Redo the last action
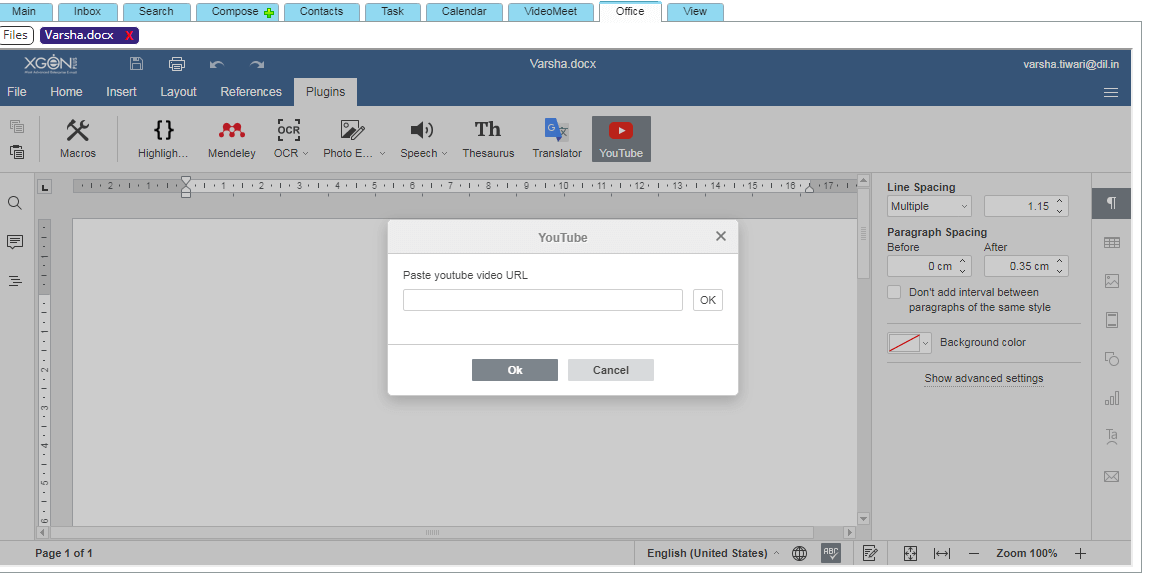1150x580 pixels. [257, 65]
